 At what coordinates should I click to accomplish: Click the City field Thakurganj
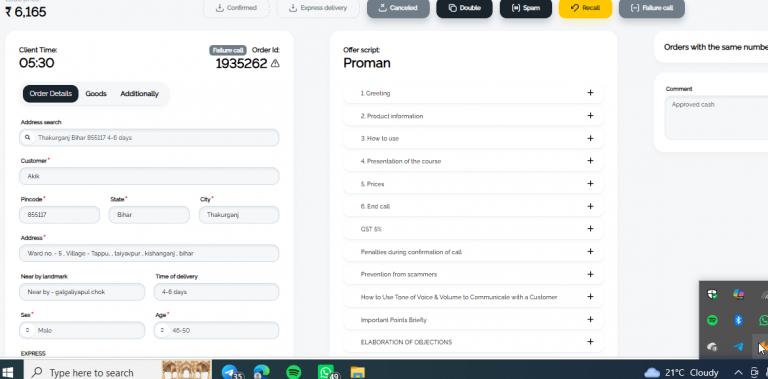pos(239,214)
